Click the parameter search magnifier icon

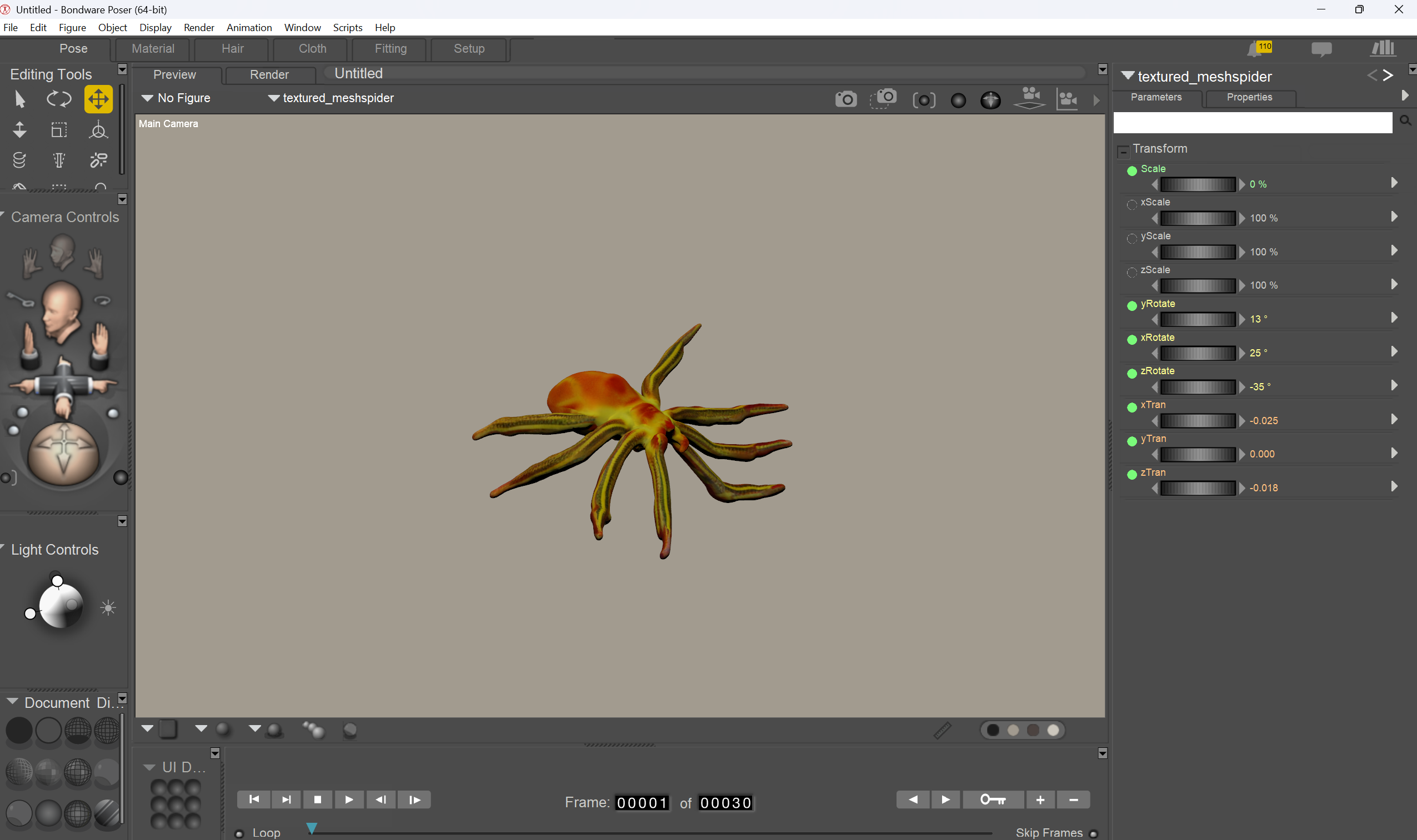click(1405, 120)
